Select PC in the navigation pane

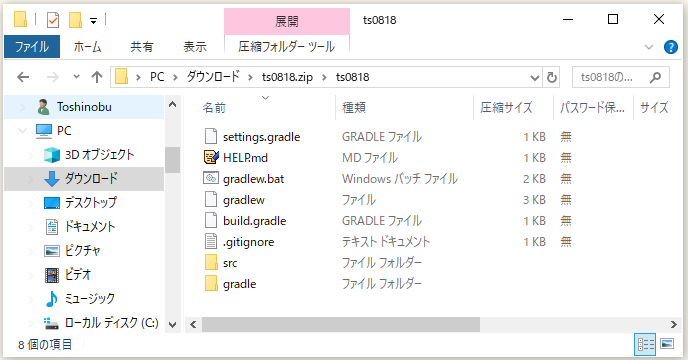(64, 131)
